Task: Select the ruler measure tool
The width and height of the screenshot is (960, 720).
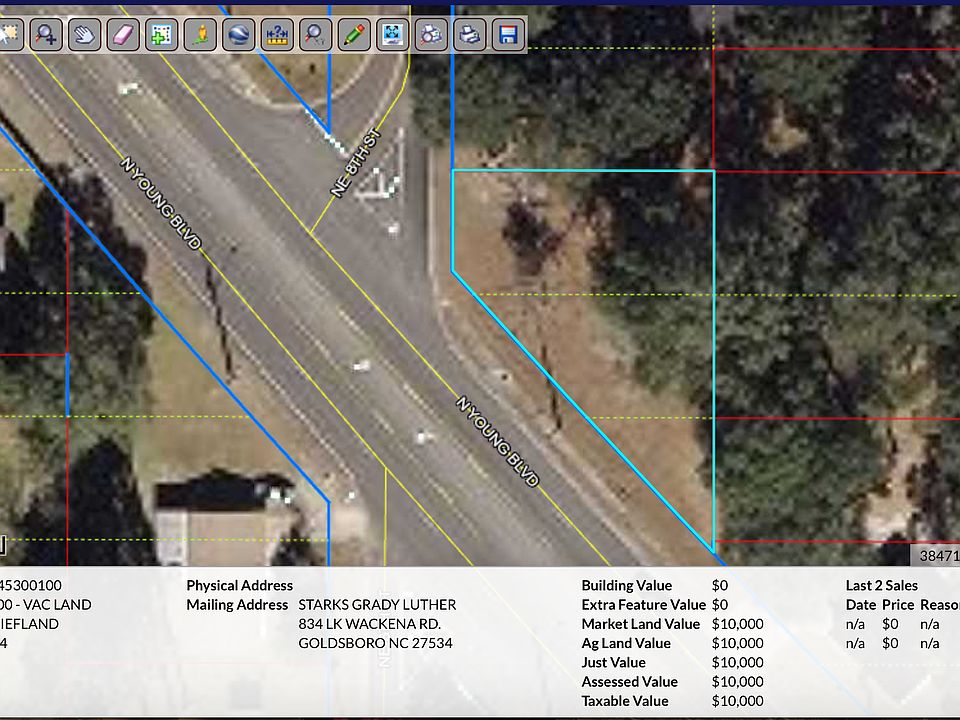Action: (276, 35)
